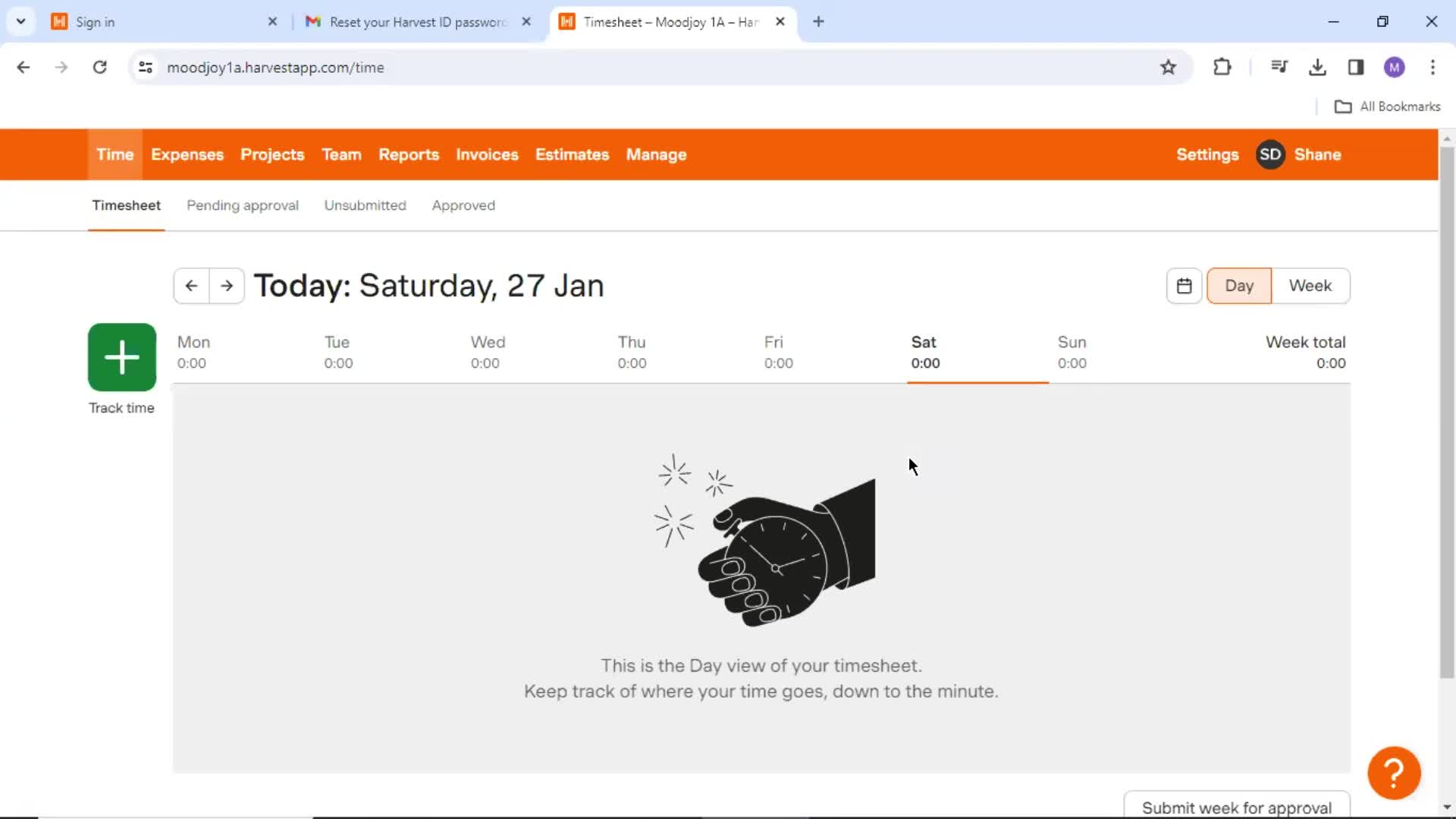Select the Timesheet tab

pos(127,205)
